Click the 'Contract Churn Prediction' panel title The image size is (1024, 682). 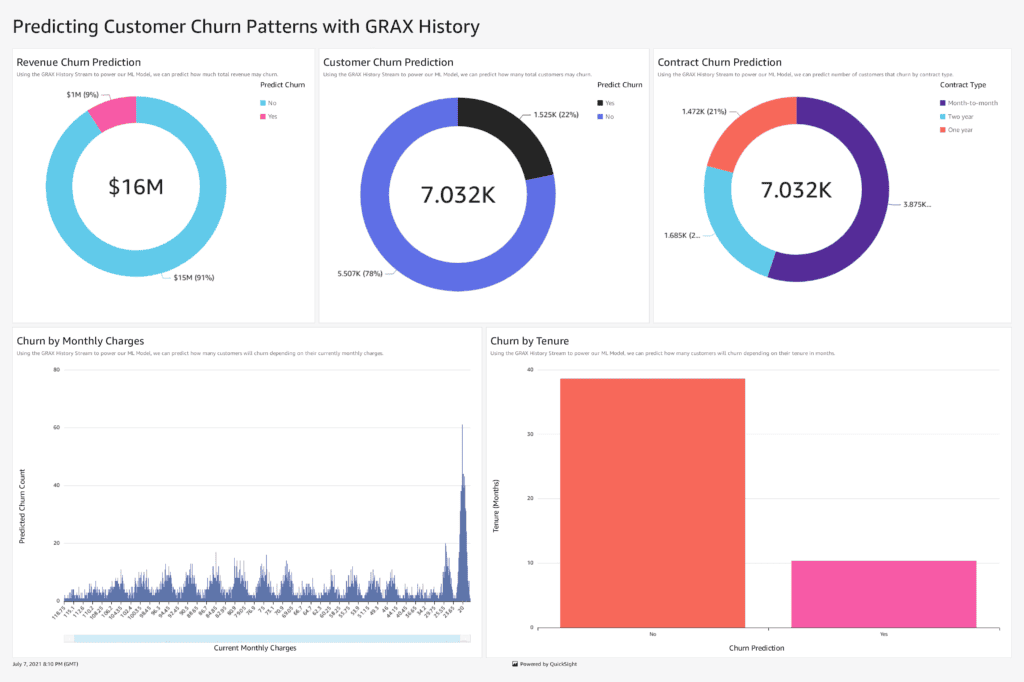(719, 62)
